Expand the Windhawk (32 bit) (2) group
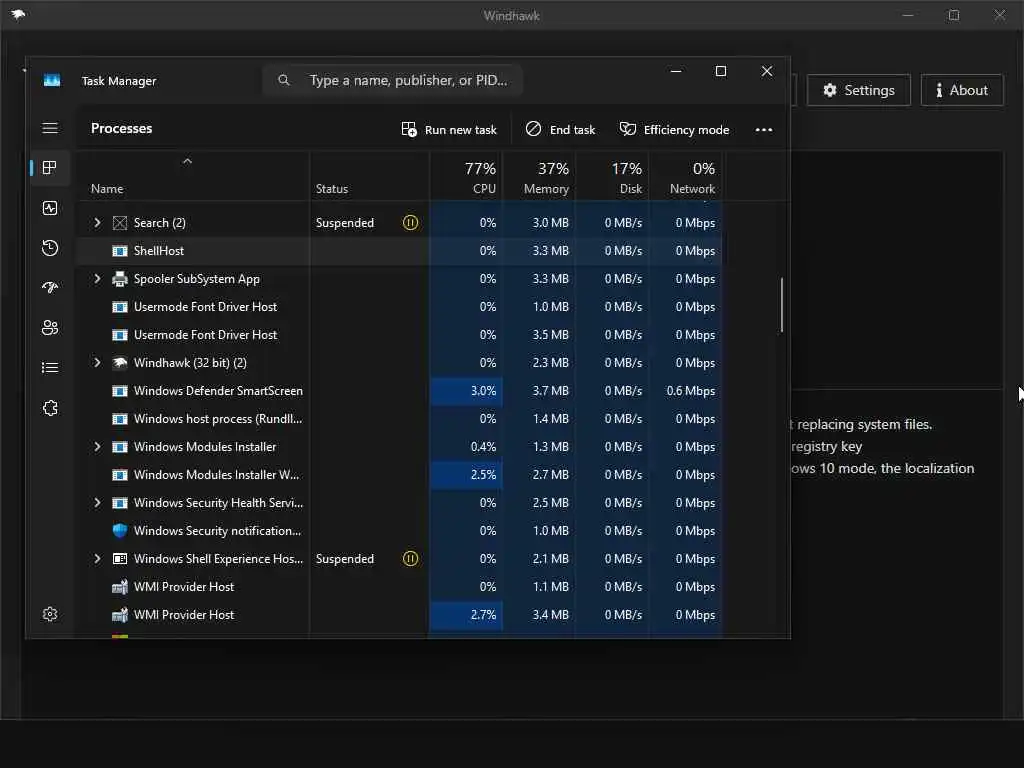The image size is (1024, 768). (x=97, y=362)
